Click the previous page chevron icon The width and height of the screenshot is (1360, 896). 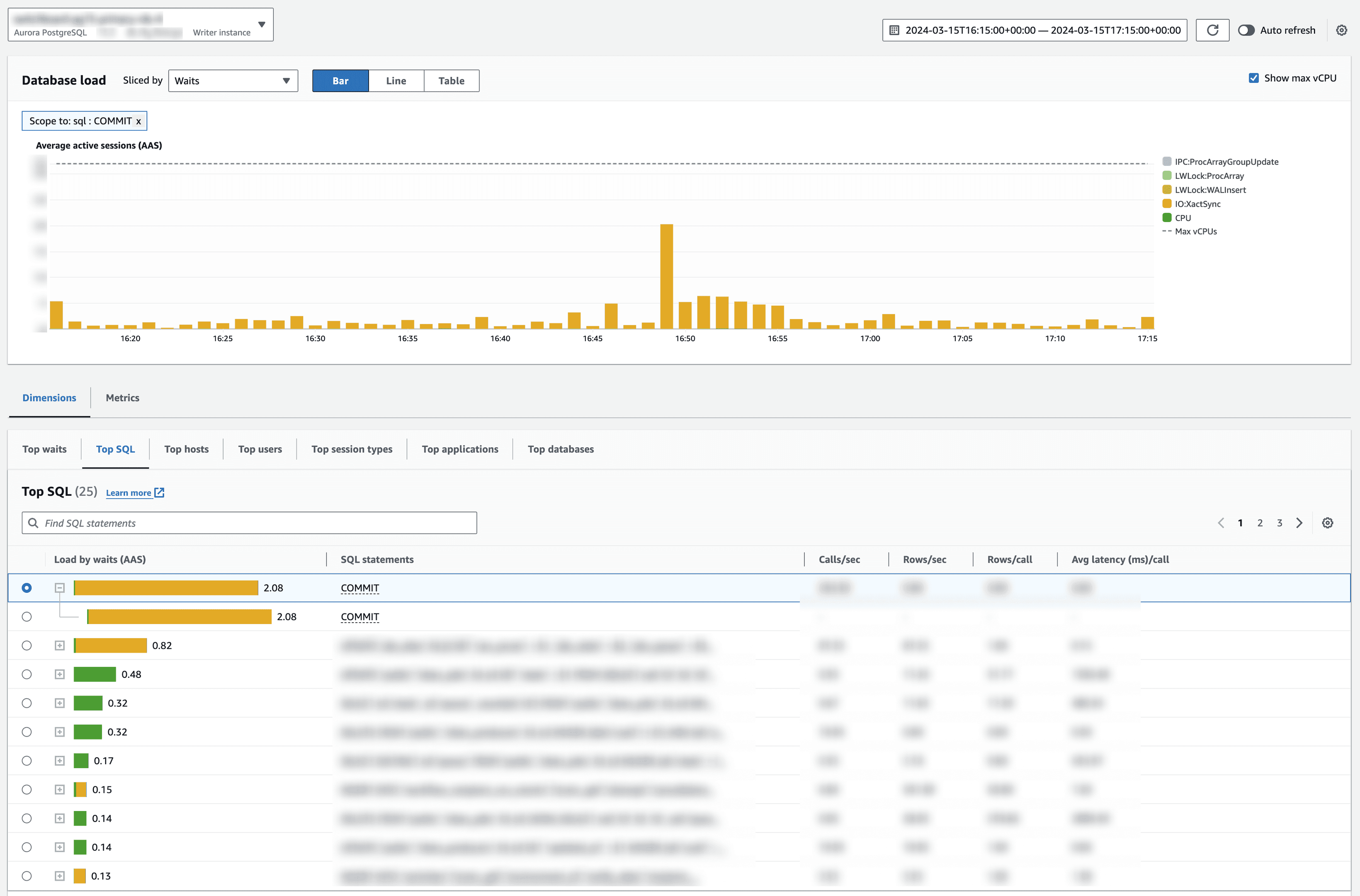click(1221, 522)
